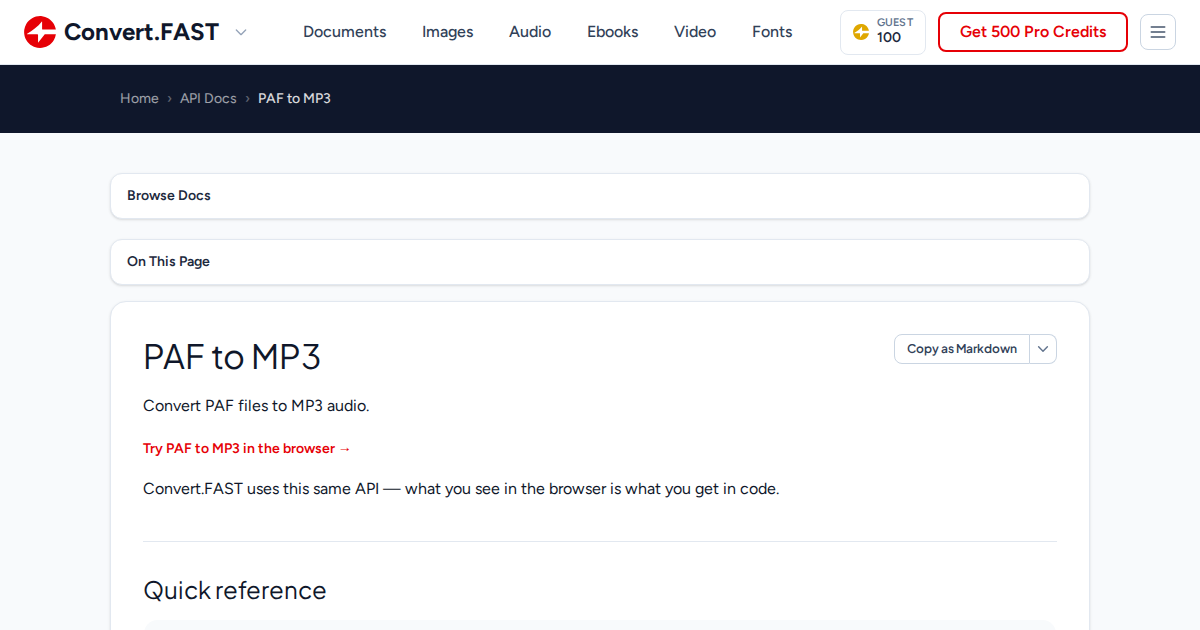The width and height of the screenshot is (1200, 630).
Task: Follow Try PAF to MP3 in browser link
Action: tap(247, 449)
